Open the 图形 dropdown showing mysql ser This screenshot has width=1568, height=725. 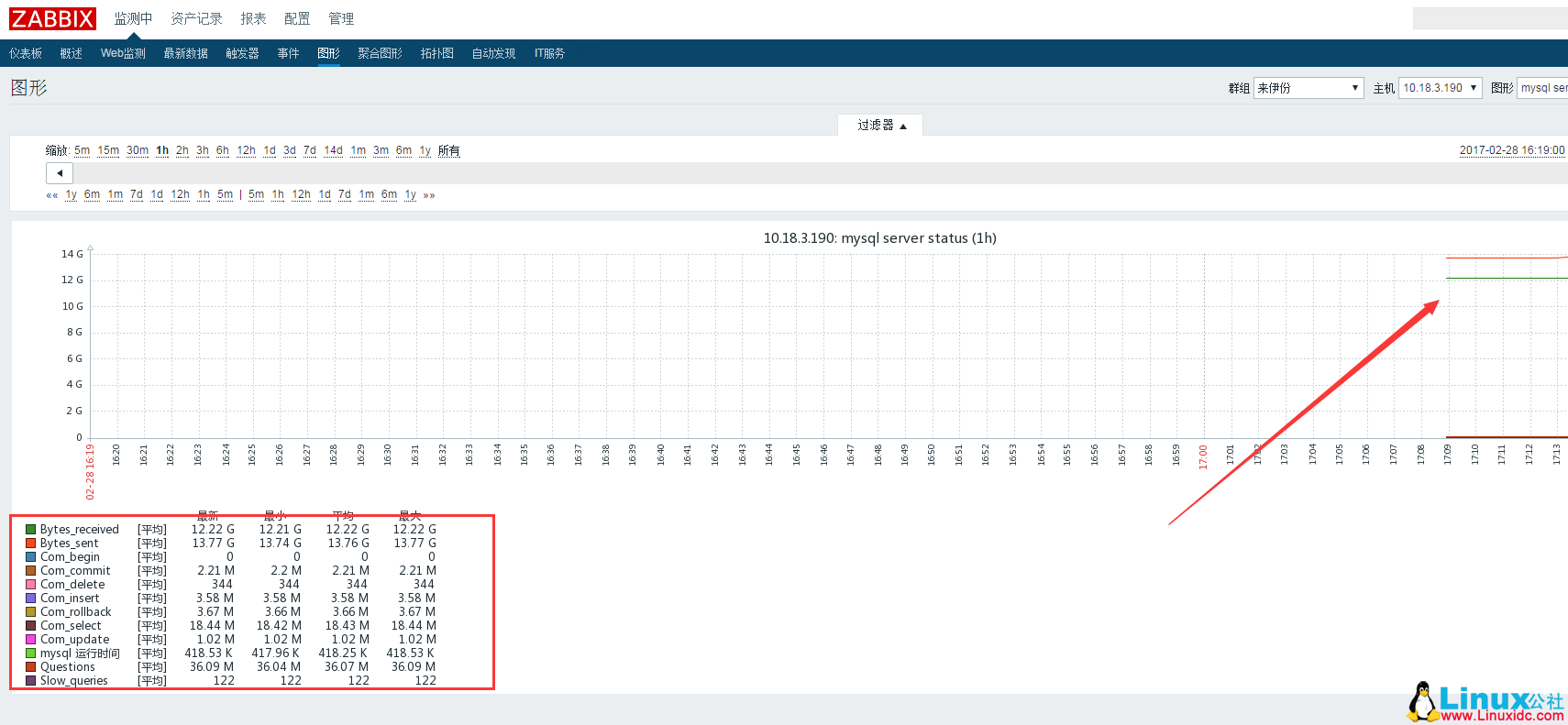click(x=1542, y=88)
